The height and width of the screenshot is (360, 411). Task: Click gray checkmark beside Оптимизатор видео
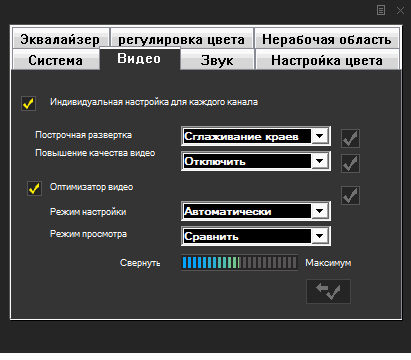pos(350,195)
